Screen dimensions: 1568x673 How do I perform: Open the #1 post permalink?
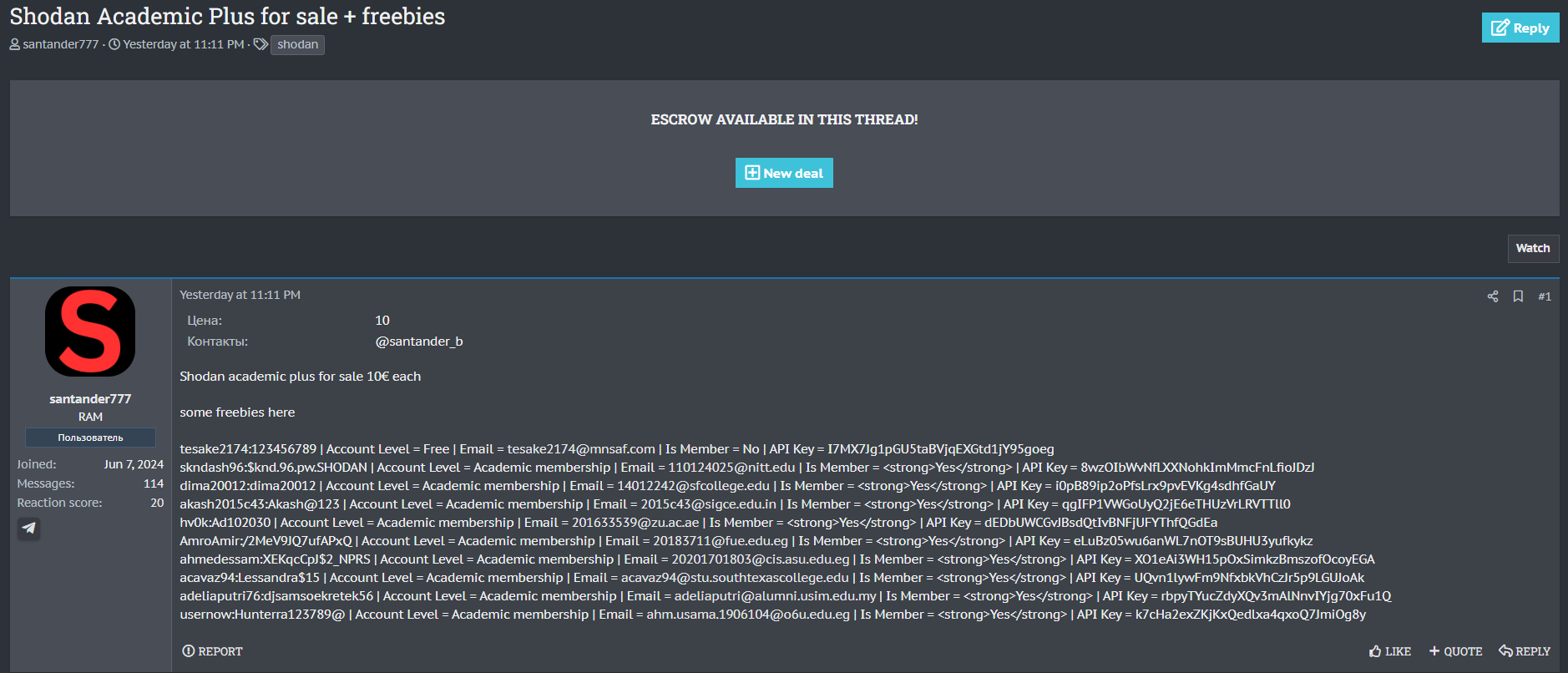click(1545, 296)
